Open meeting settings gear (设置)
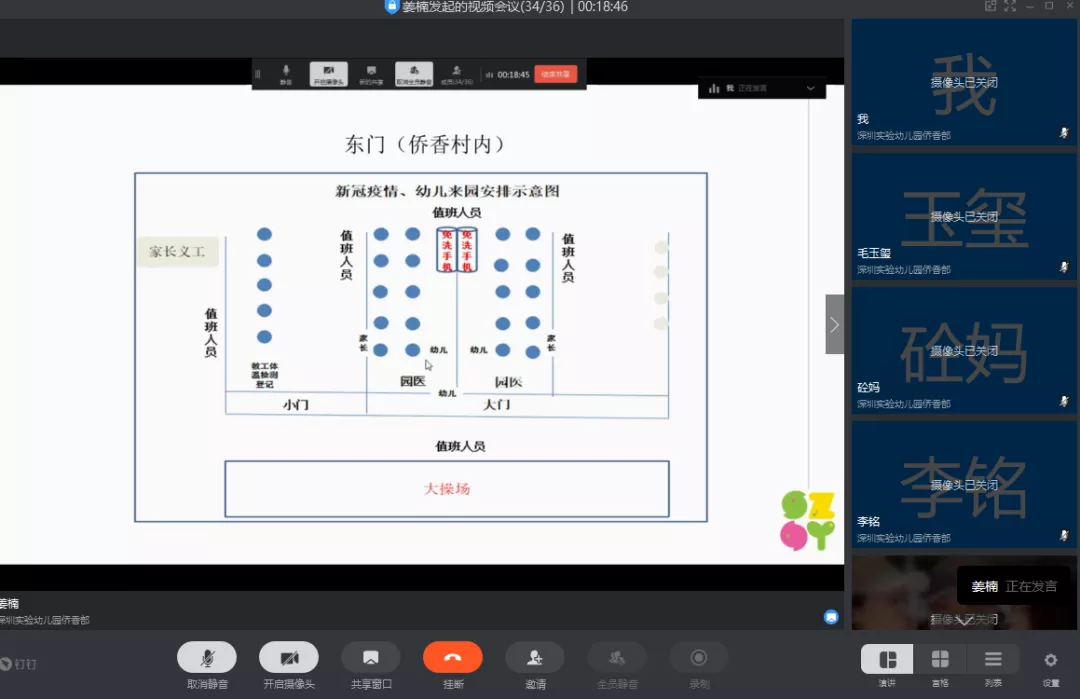Image resolution: width=1080 pixels, height=699 pixels. coord(1050,660)
